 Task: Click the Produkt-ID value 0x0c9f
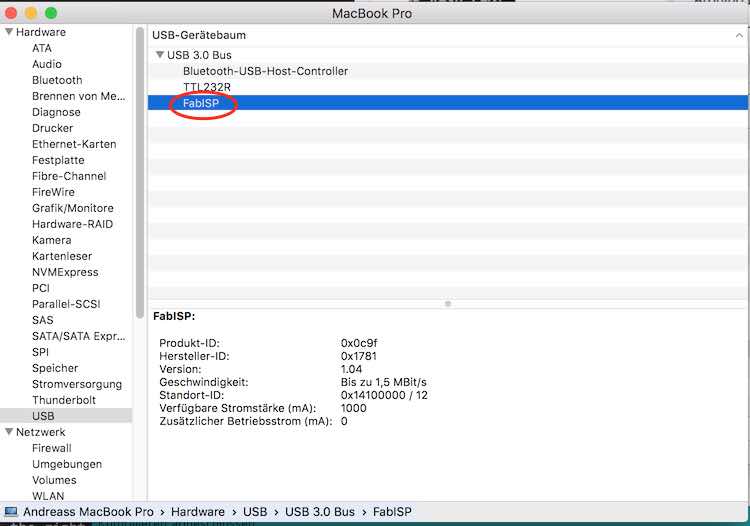pos(359,343)
